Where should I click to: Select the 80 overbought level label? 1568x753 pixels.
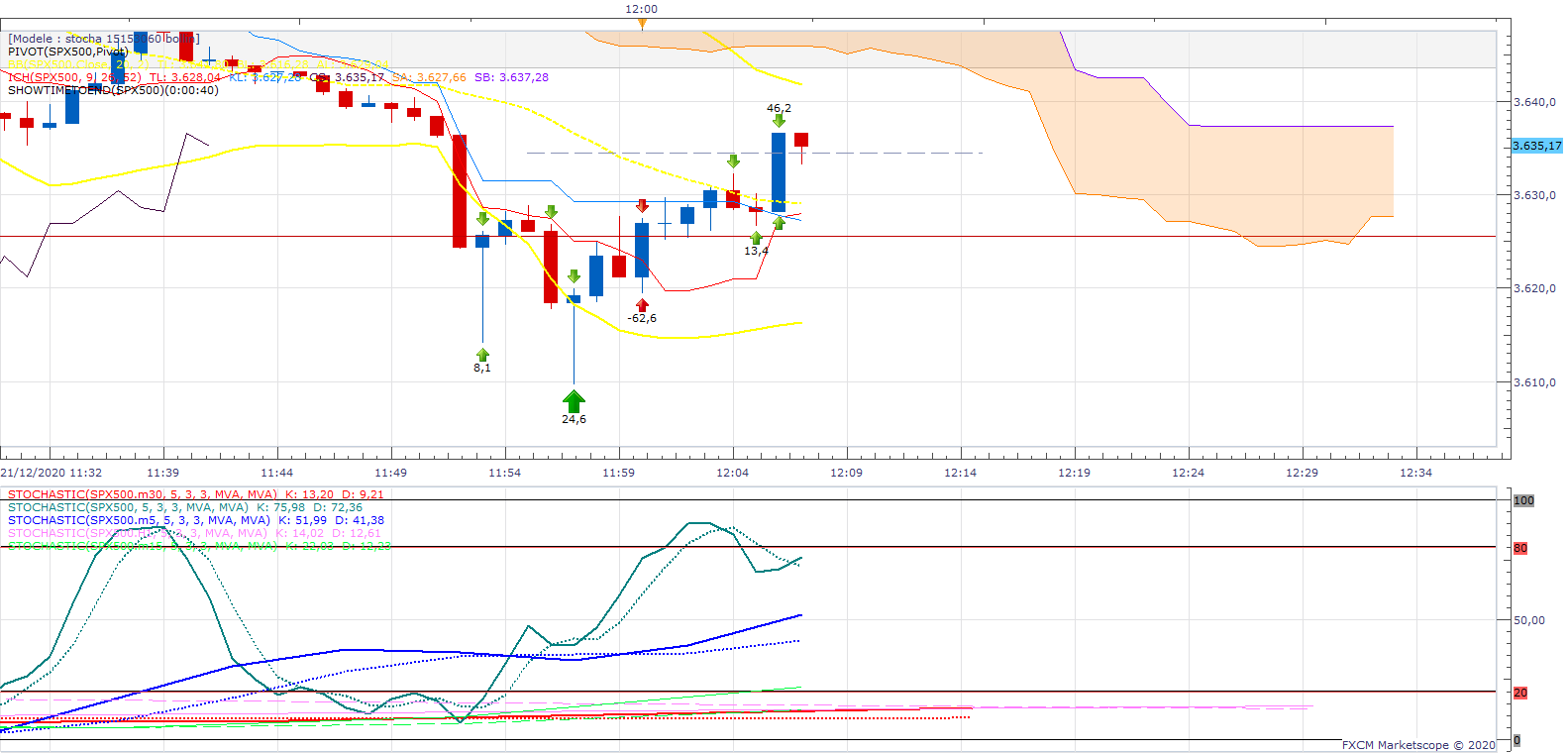click(1520, 548)
